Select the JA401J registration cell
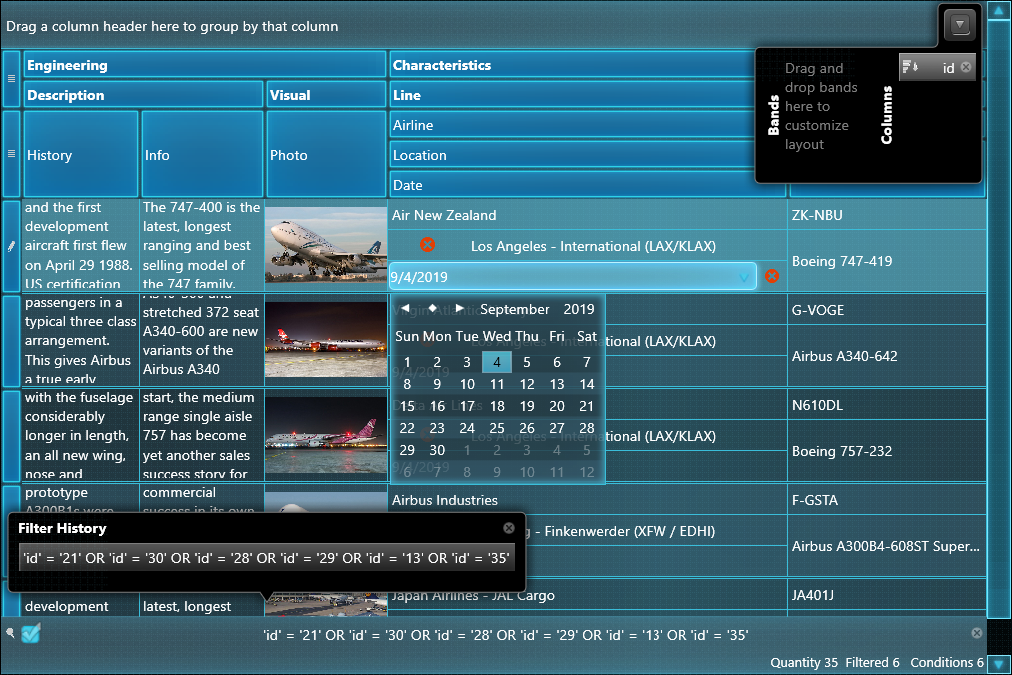 [887, 594]
